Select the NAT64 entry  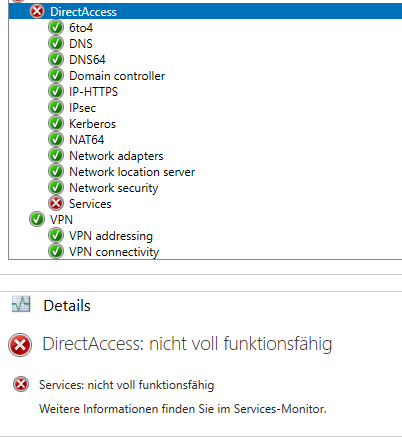[x=86, y=140]
